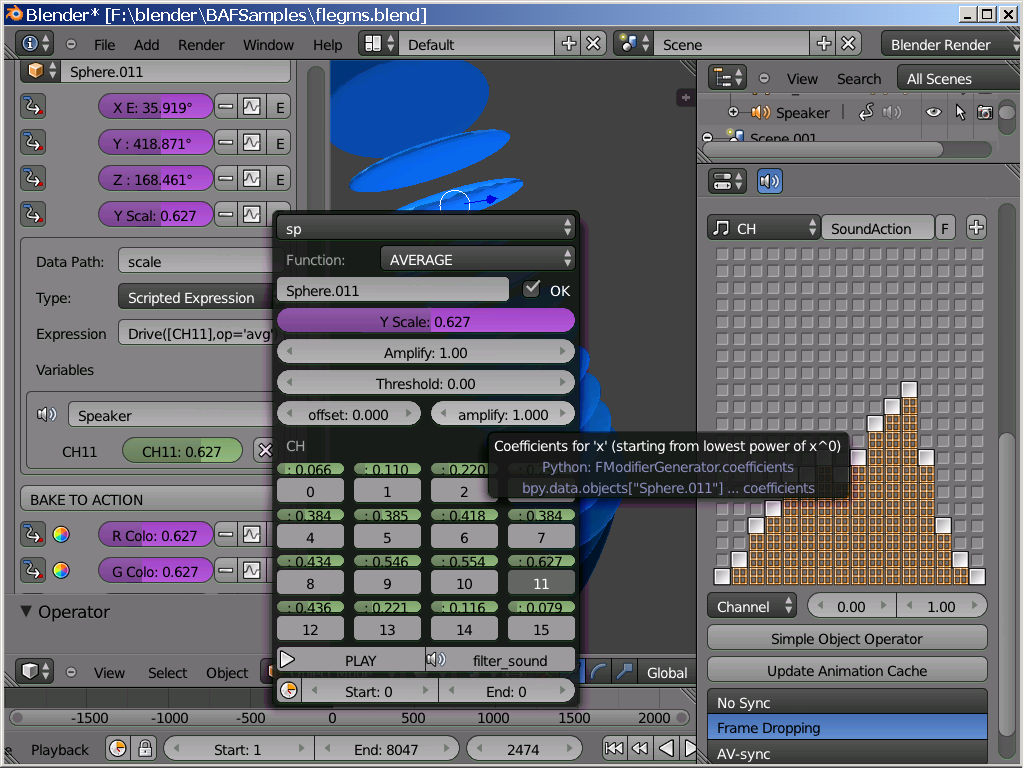Open the File menu
Screen dimensions: 1024x768
pyautogui.click(x=104, y=44)
